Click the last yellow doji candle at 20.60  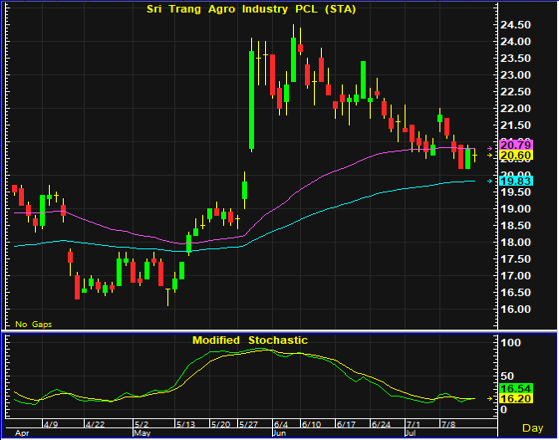pos(475,155)
